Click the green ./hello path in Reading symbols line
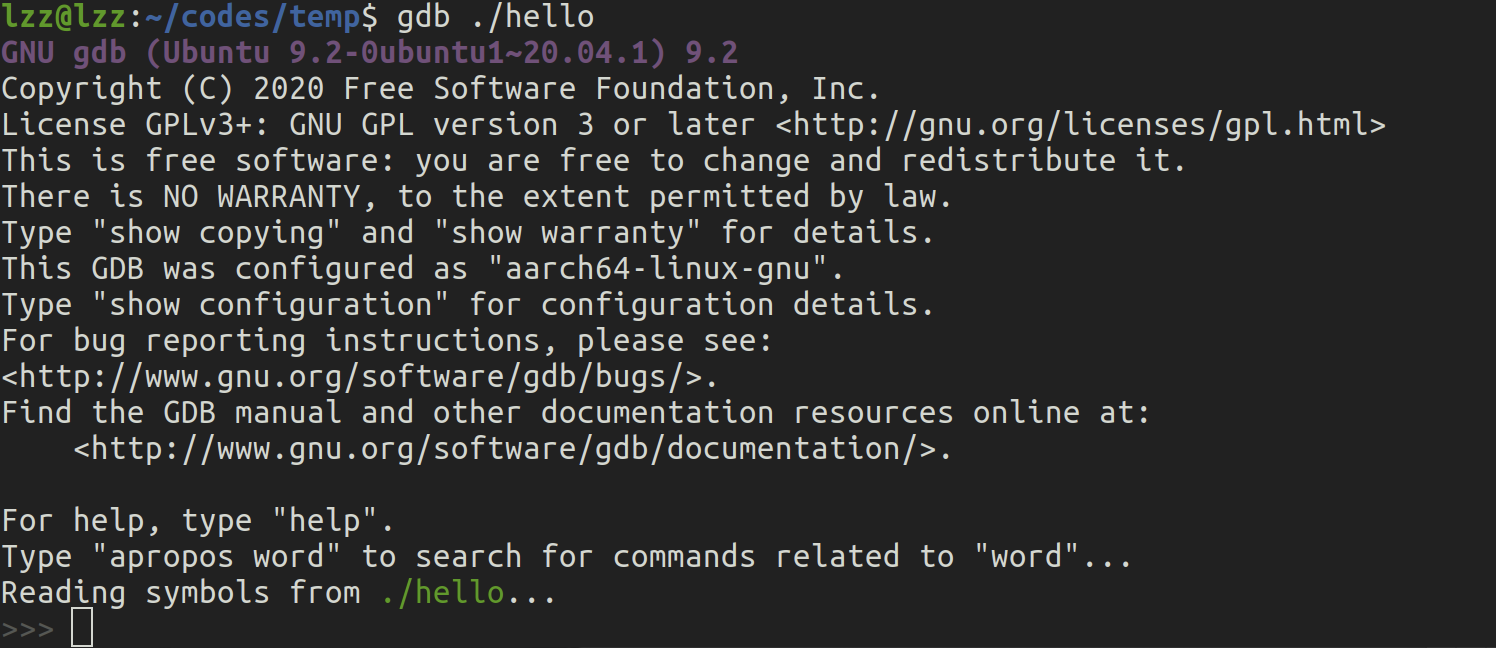The height and width of the screenshot is (648, 1496). (x=443, y=593)
